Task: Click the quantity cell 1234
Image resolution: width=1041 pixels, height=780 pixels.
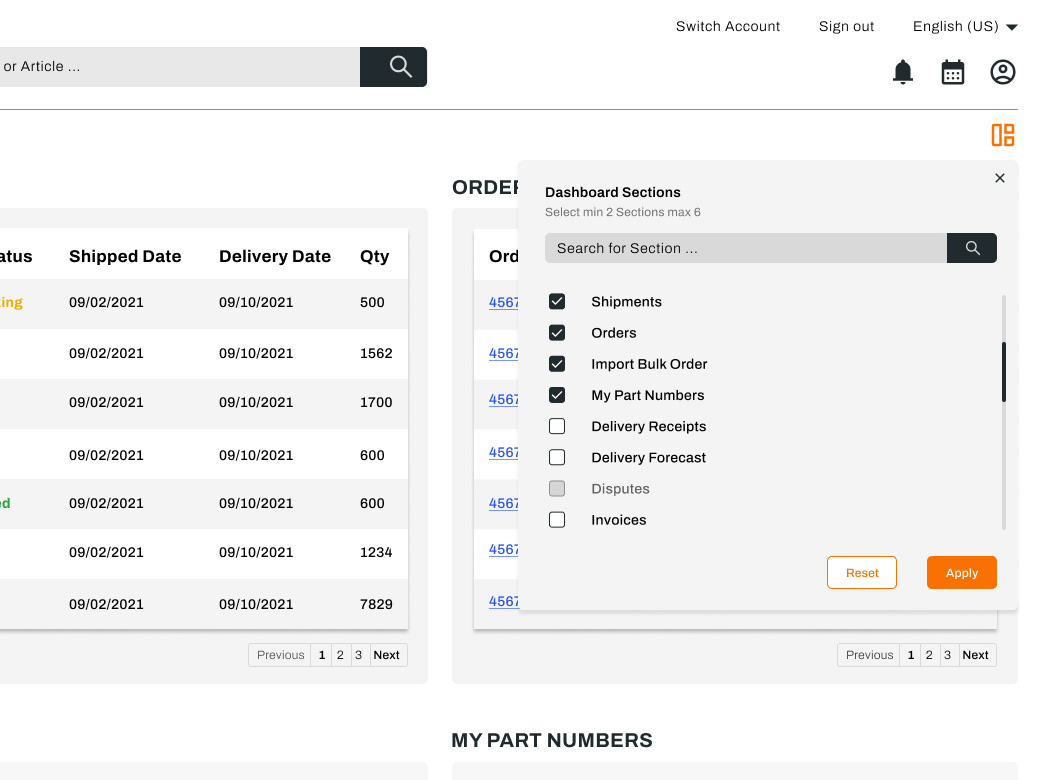Action: (376, 552)
